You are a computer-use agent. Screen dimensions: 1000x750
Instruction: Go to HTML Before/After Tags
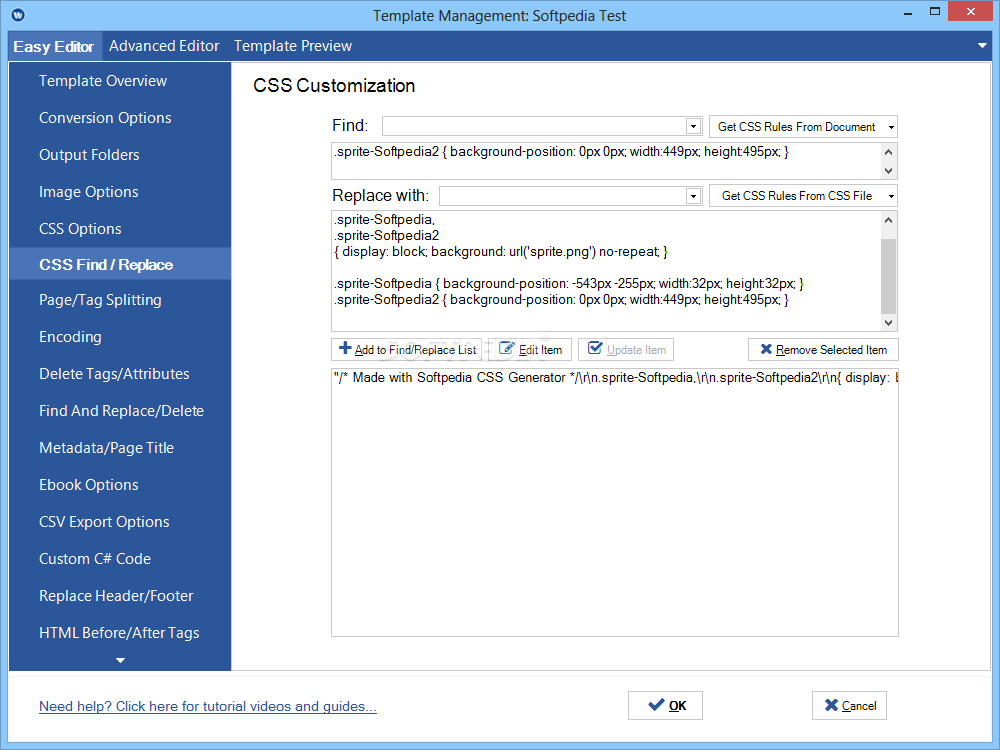(x=120, y=633)
